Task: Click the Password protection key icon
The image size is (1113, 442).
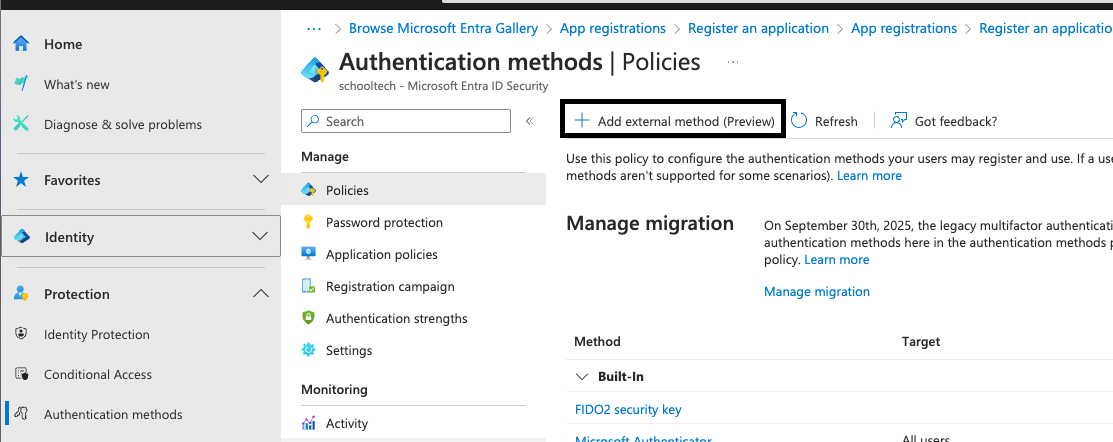Action: point(308,222)
